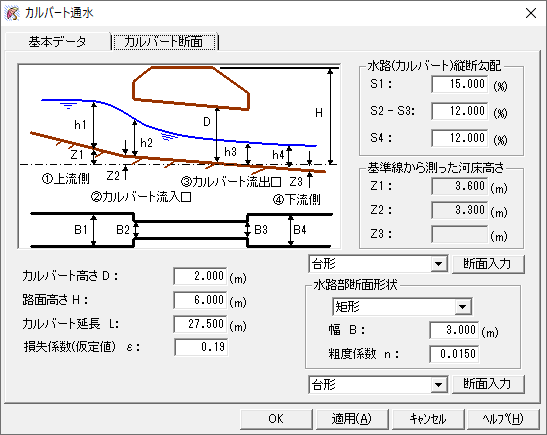This screenshot has height=435, width=547.
Task: Expand the 矩形 section shape dropdown
Action: (x=463, y=307)
